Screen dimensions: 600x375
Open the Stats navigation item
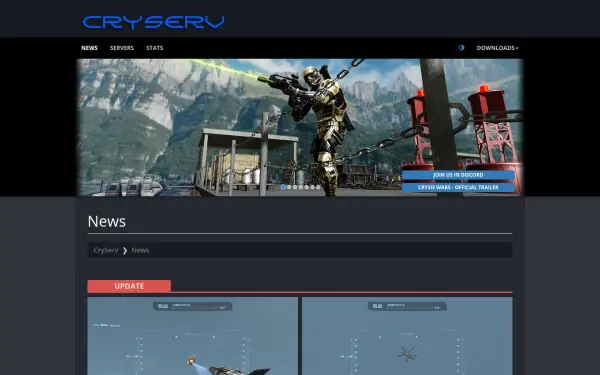[155, 48]
